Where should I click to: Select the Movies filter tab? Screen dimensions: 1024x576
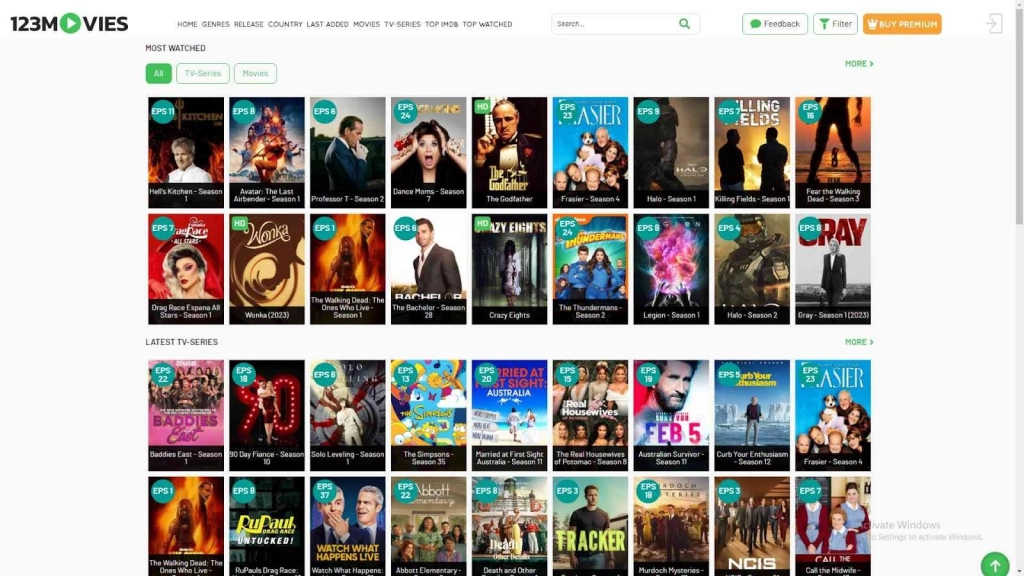click(x=255, y=73)
